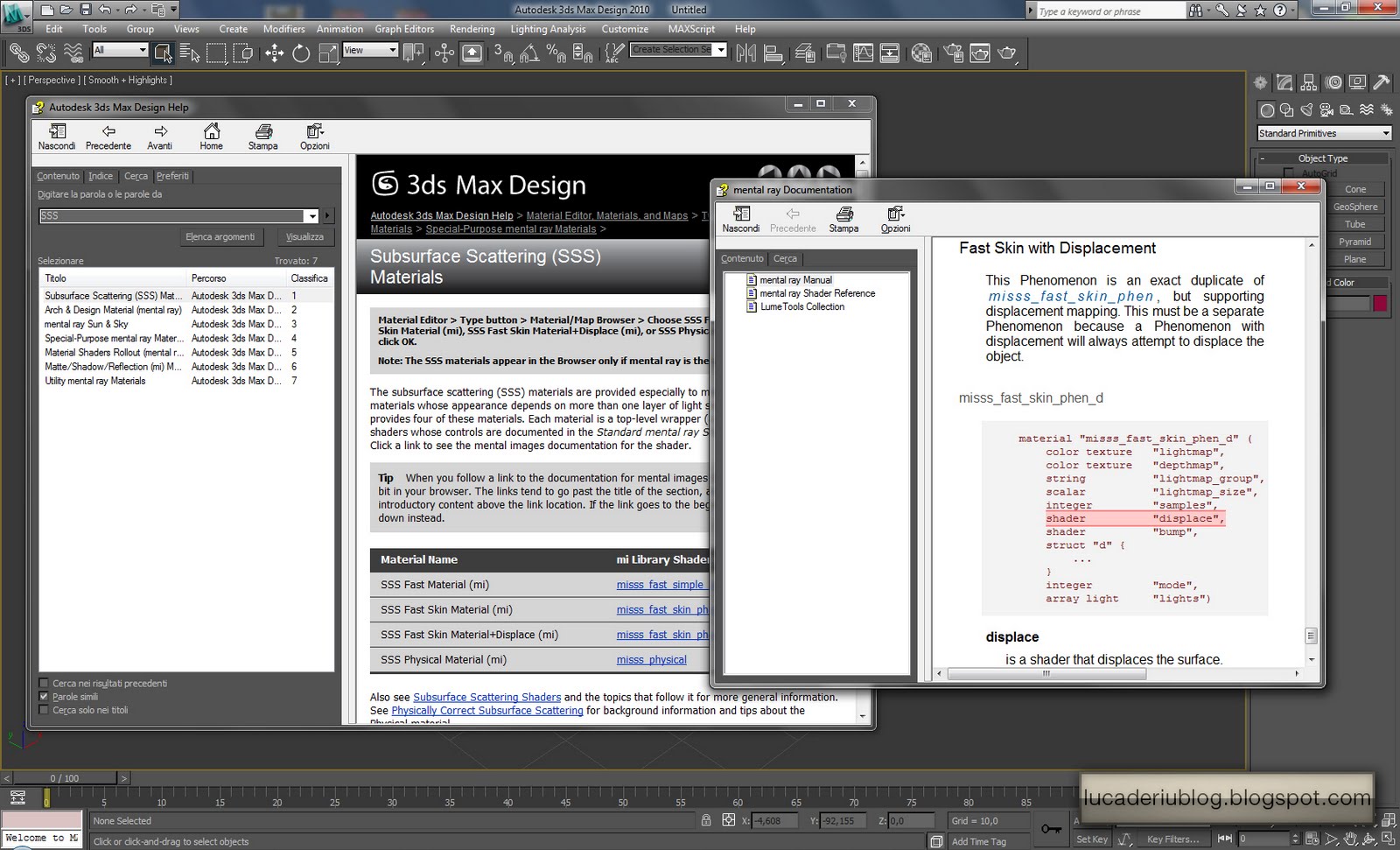Image resolution: width=1400 pixels, height=850 pixels.
Task: Click the Mirror tool icon
Action: 745,53
